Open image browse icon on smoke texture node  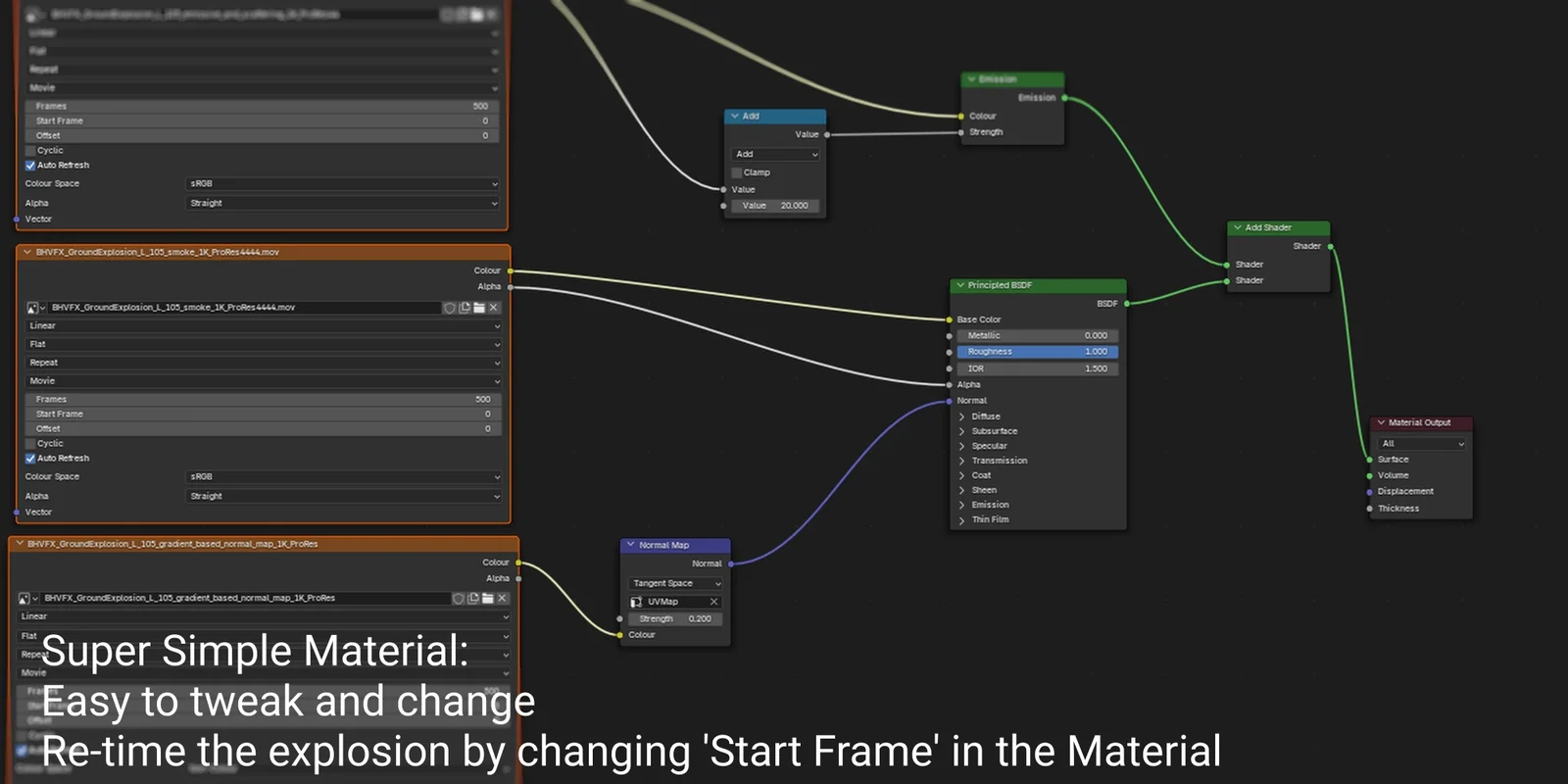[34, 308]
